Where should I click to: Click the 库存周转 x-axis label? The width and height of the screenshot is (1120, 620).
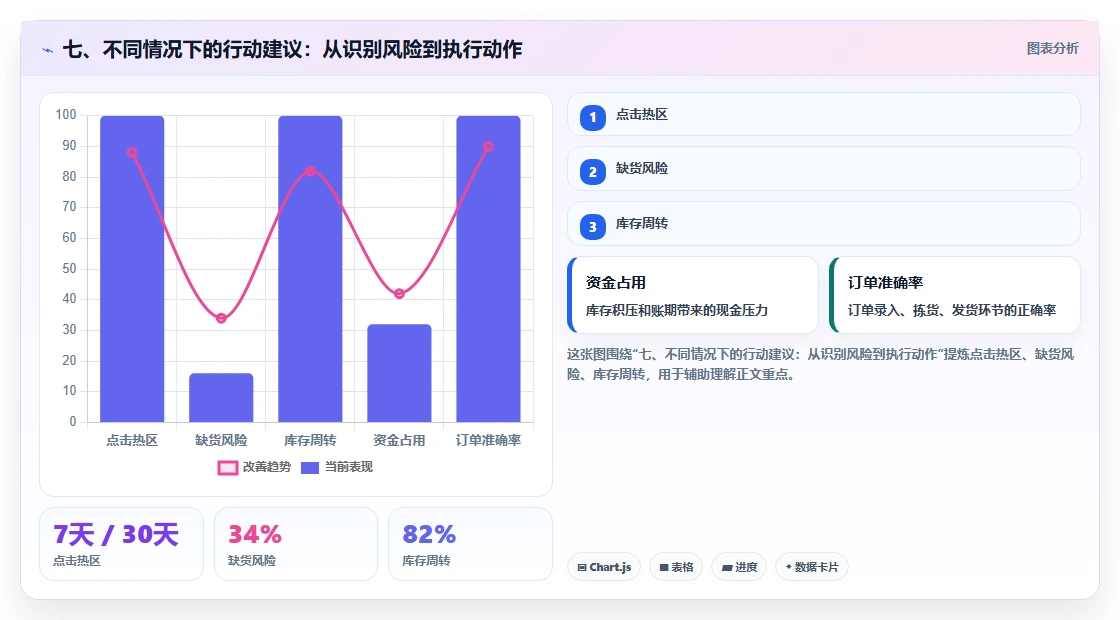(x=310, y=441)
